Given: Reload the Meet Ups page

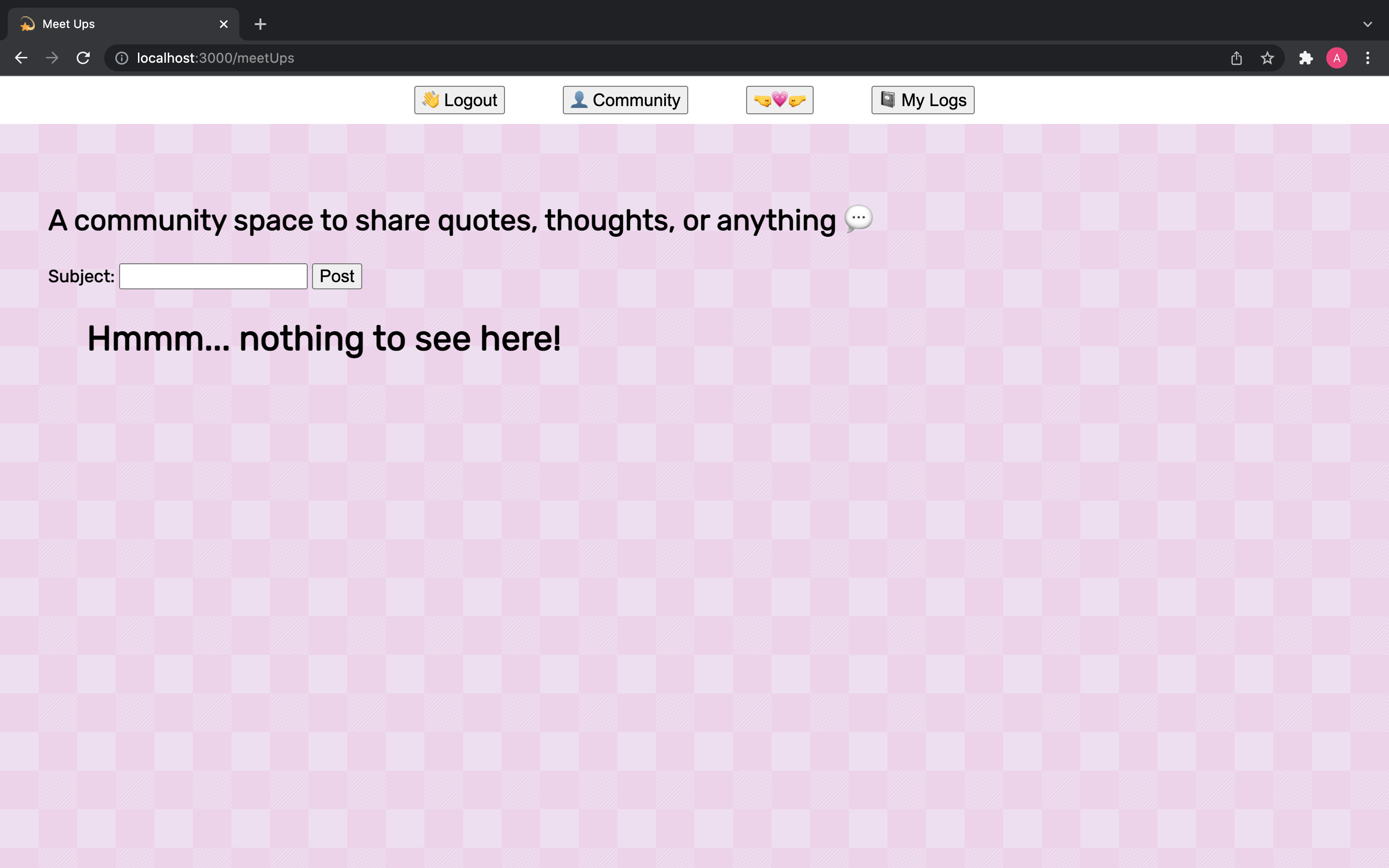Looking at the screenshot, I should tap(83, 58).
